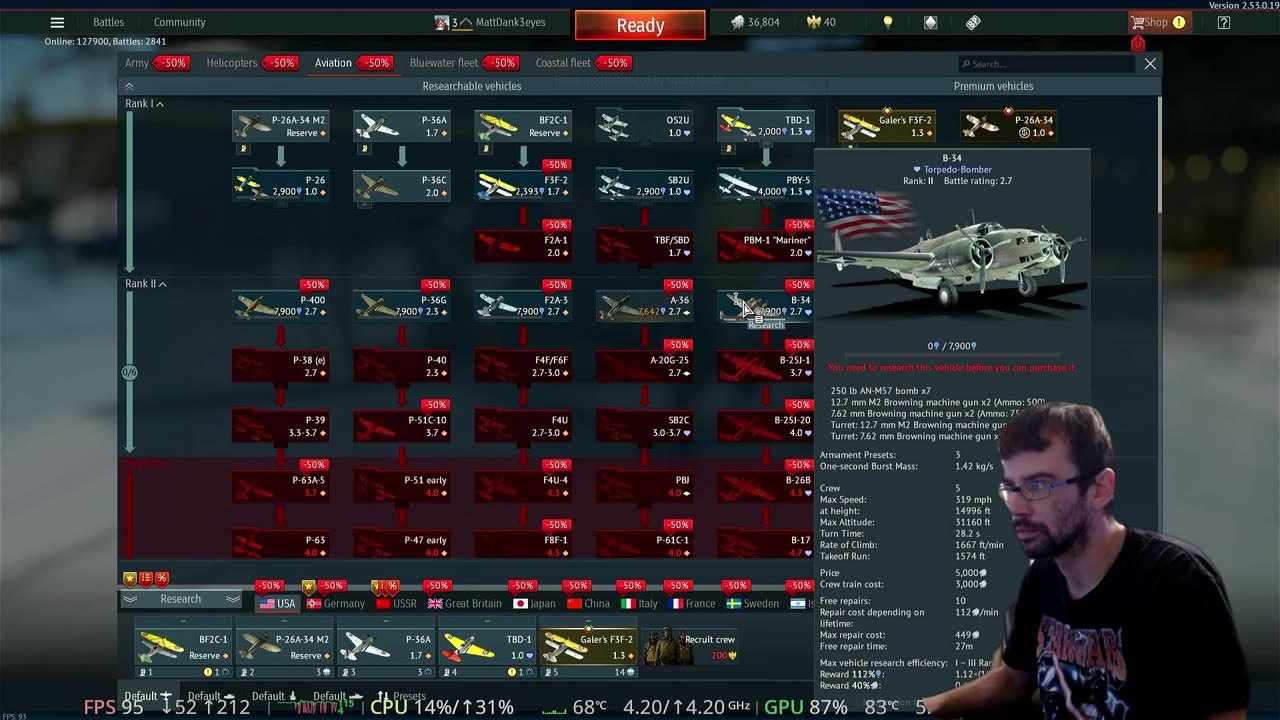Viewport: 1280px width, 720px height.
Task: Select the USA nation tab
Action: (x=277, y=603)
